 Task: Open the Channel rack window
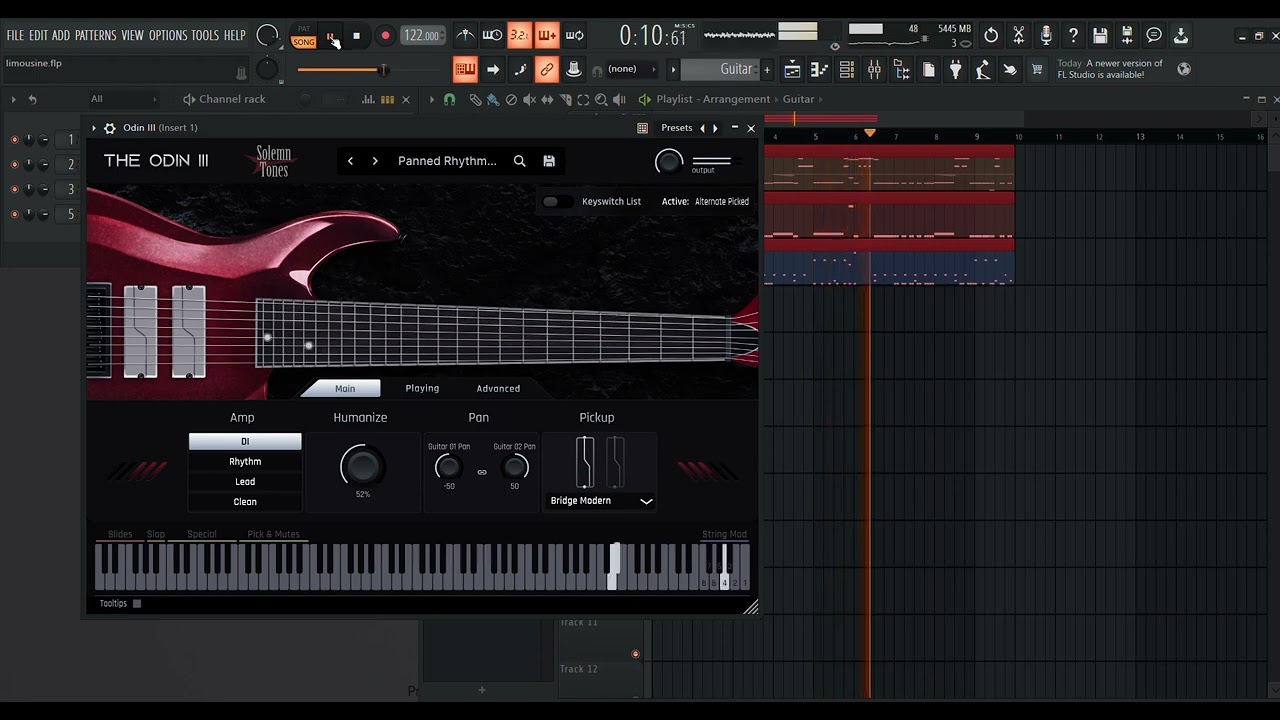point(846,69)
